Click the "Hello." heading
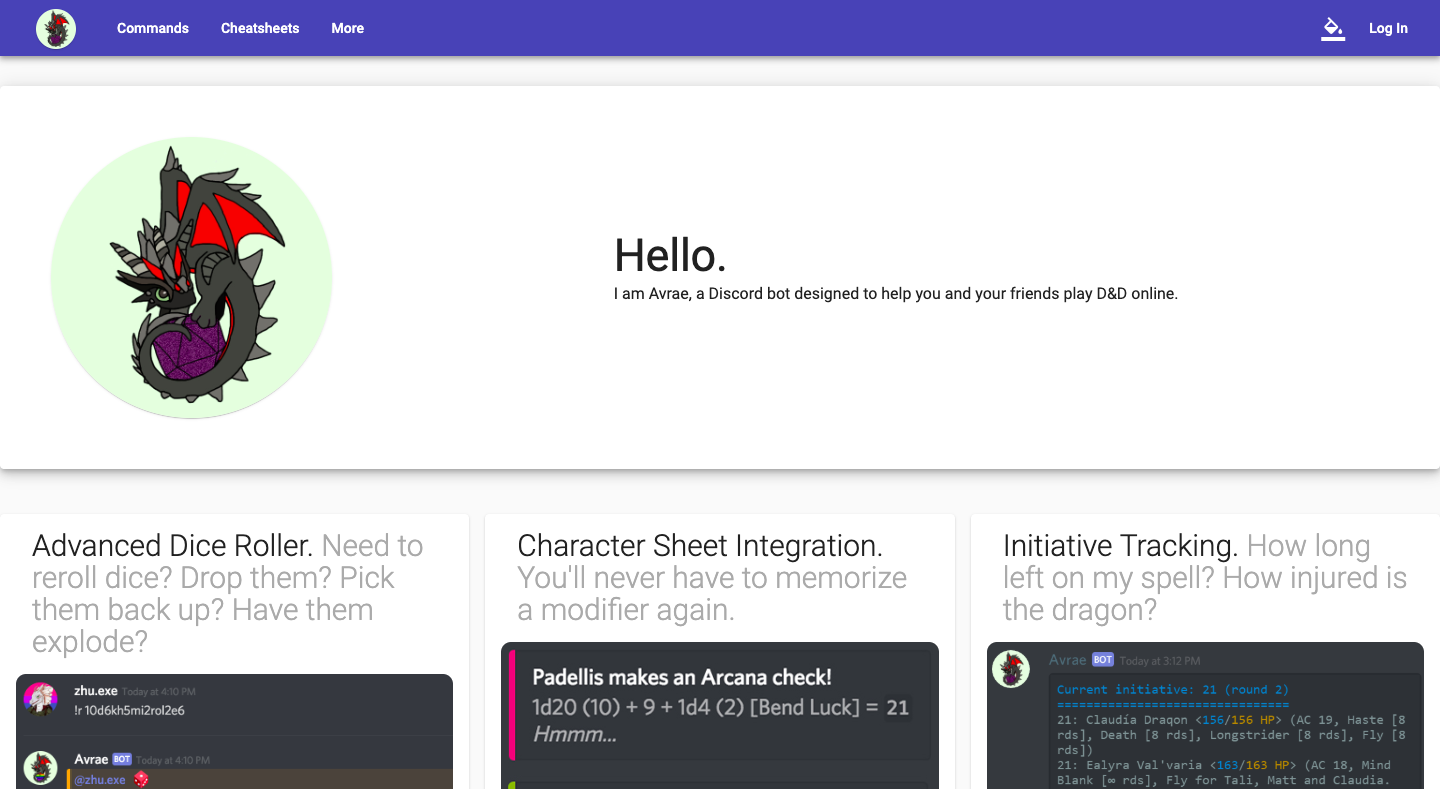The image size is (1440, 789). (x=670, y=255)
